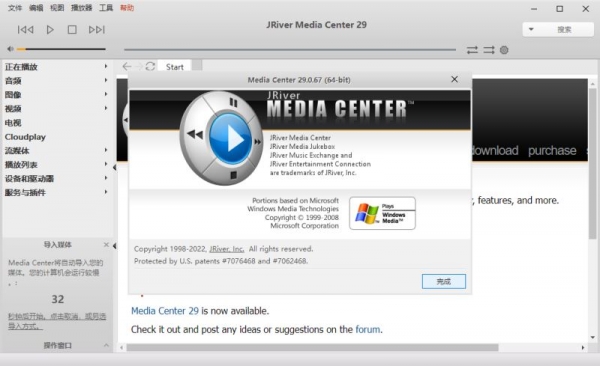Image resolution: width=600 pixels, height=366 pixels.
Task: Click the big blue play logo button
Action: [230, 139]
